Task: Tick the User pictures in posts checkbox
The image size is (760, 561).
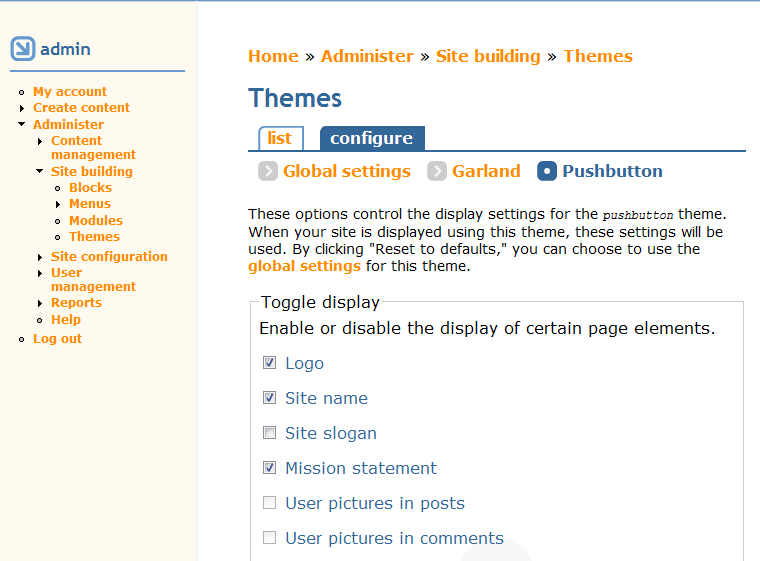Action: point(269,502)
